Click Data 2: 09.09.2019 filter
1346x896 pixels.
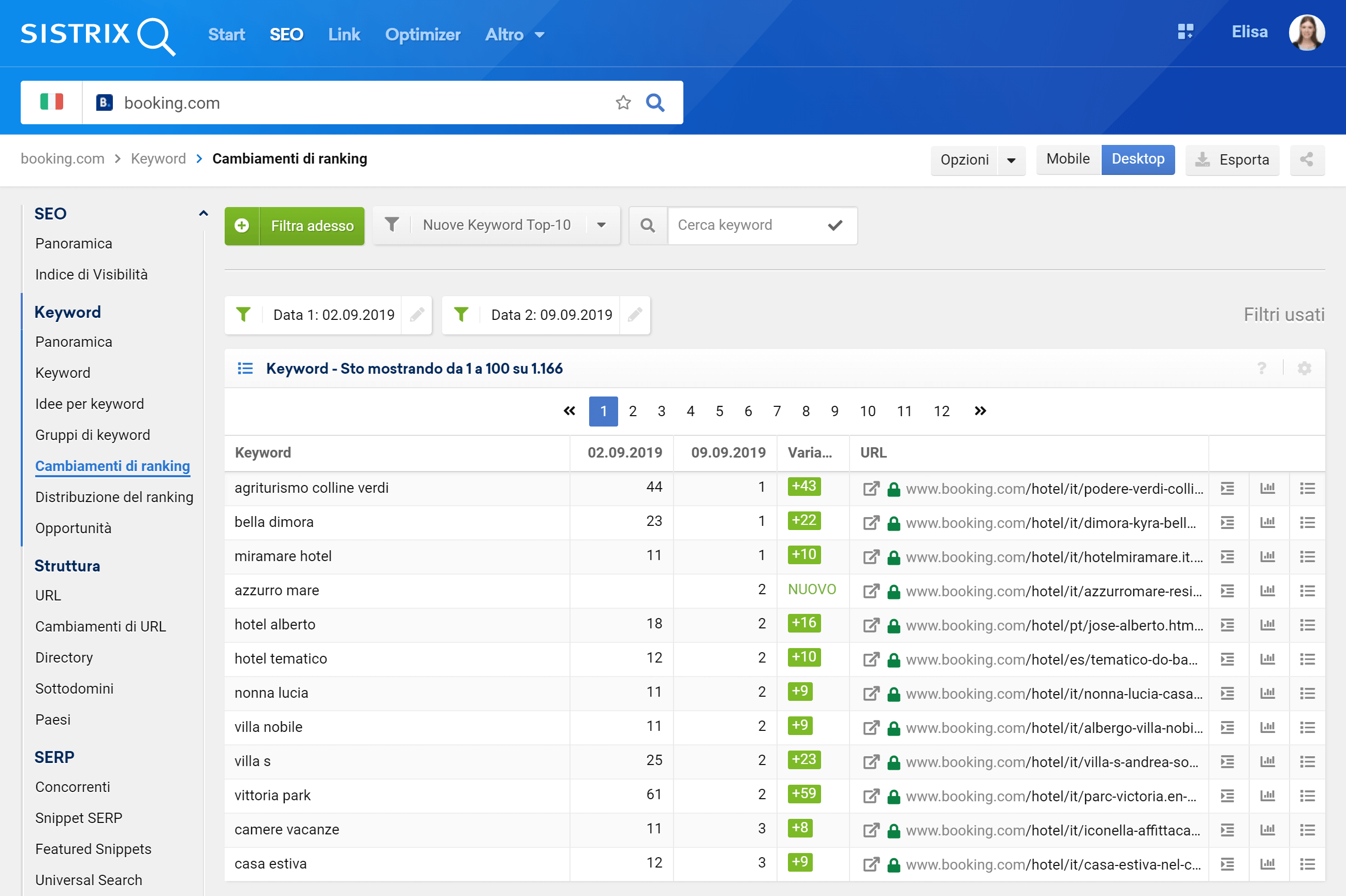[x=551, y=315]
